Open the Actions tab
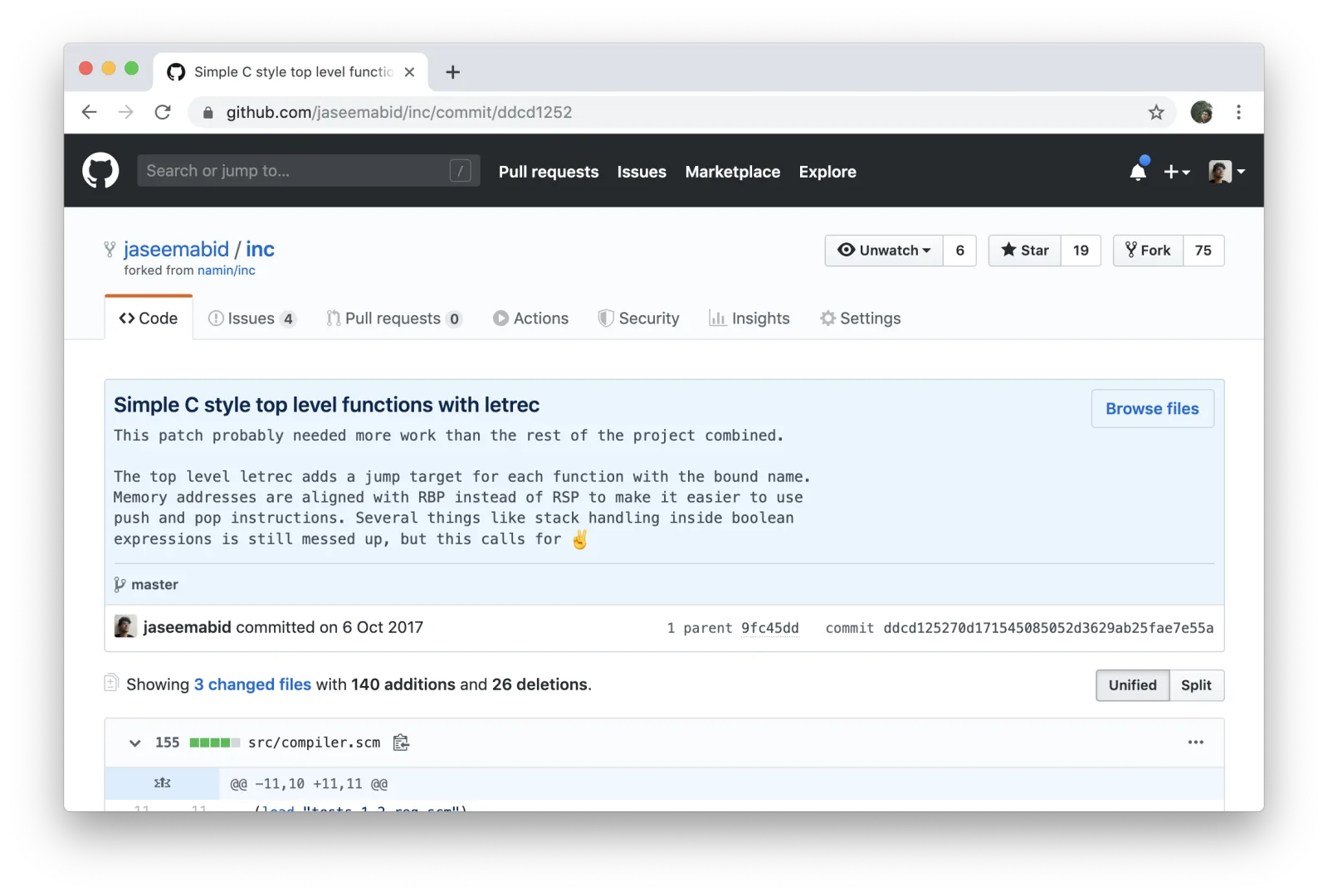This screenshot has width=1328, height=896. (x=530, y=319)
